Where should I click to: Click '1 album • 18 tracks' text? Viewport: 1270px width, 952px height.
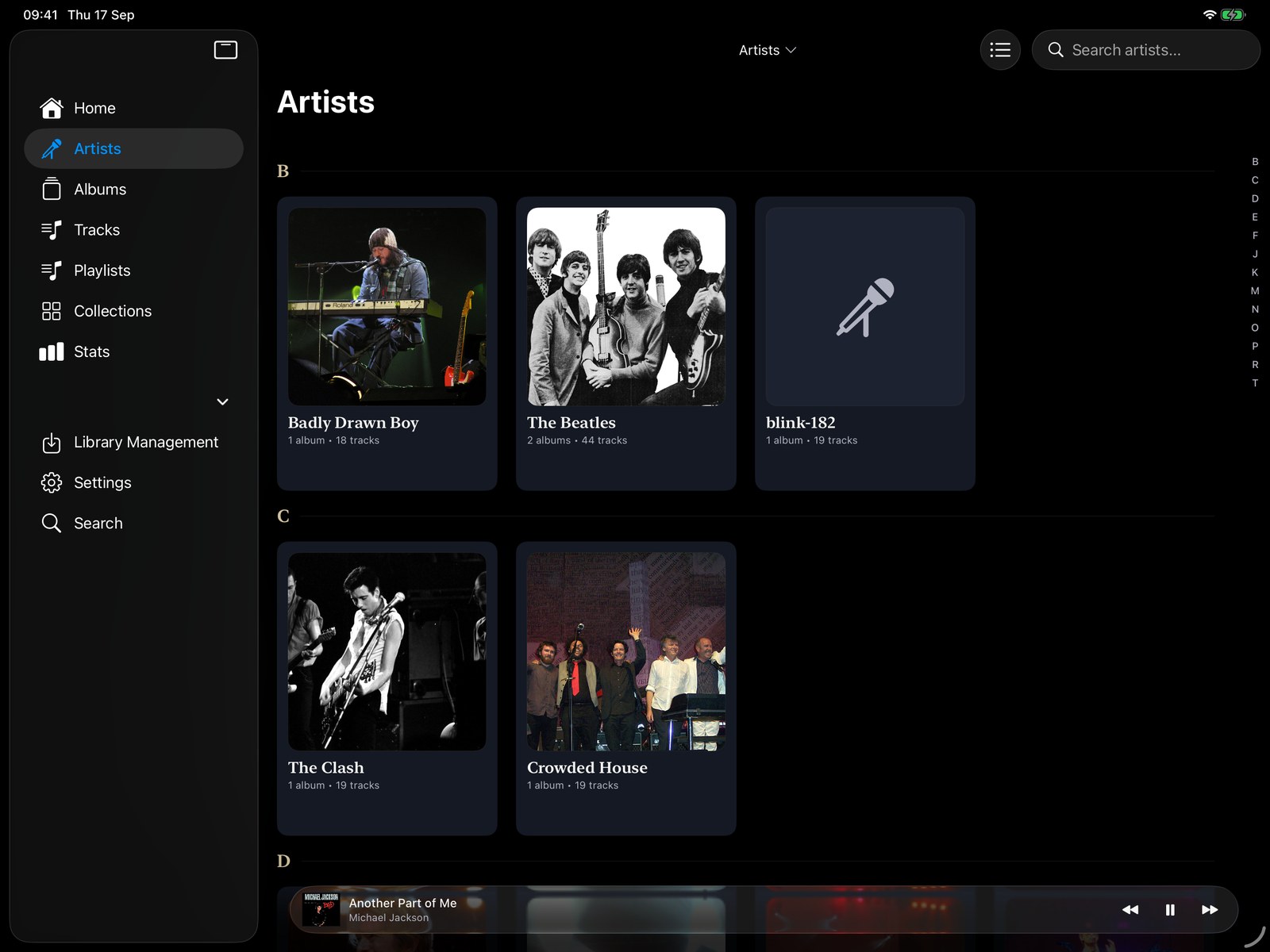coord(333,440)
